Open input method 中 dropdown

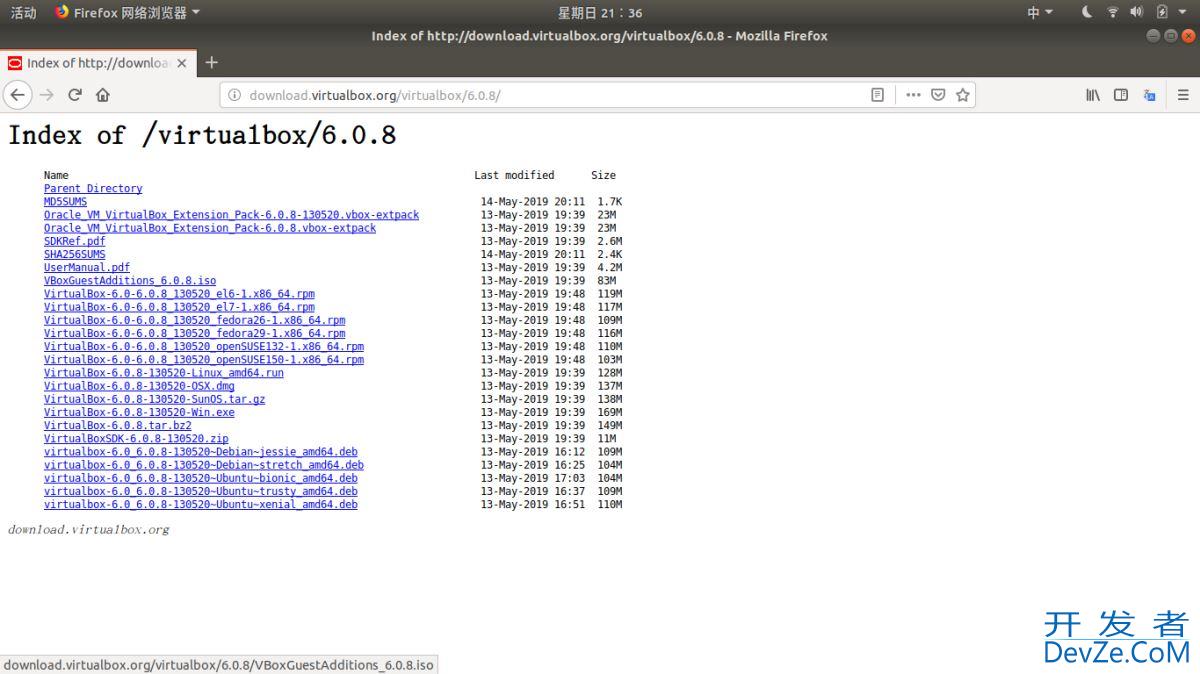(x=1040, y=12)
